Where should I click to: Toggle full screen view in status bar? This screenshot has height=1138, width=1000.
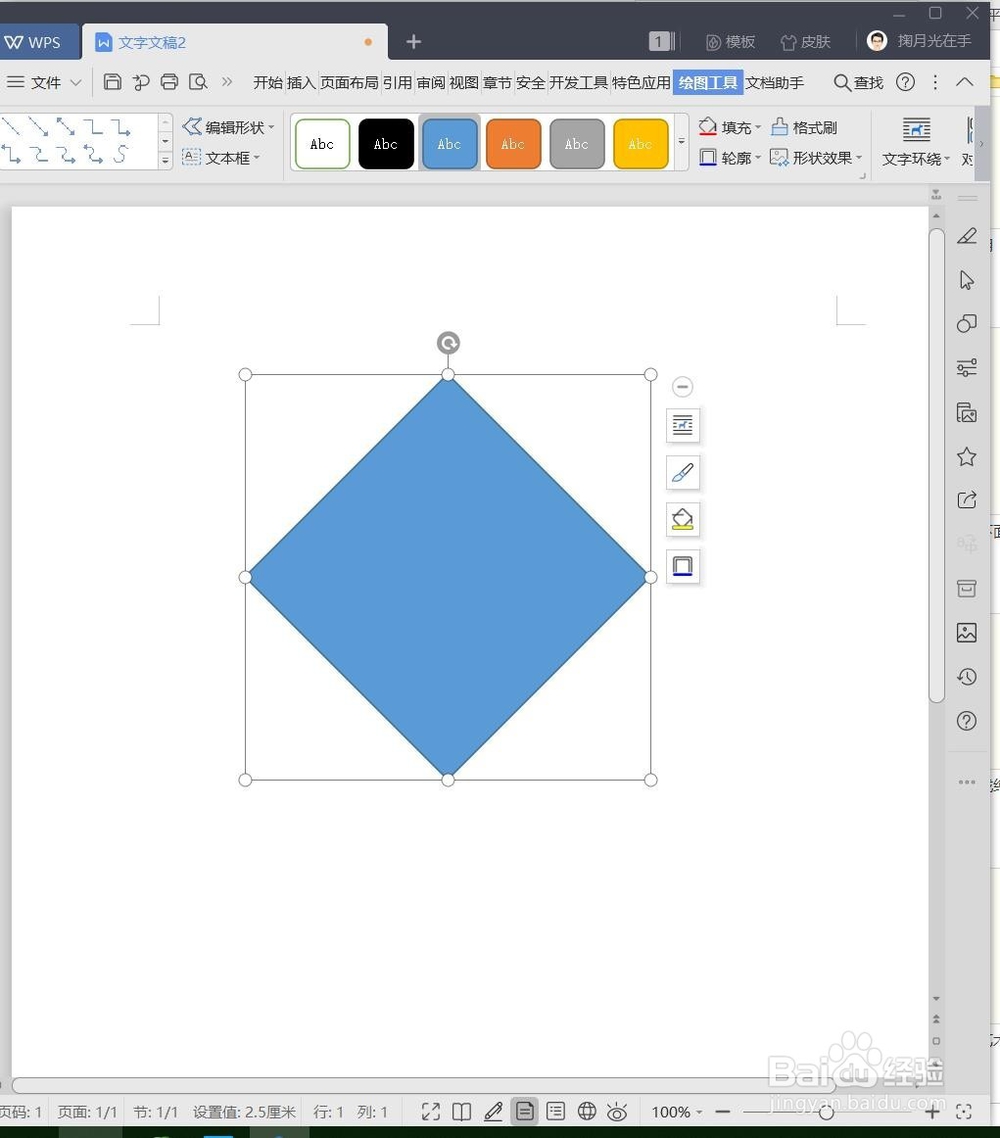[430, 1112]
